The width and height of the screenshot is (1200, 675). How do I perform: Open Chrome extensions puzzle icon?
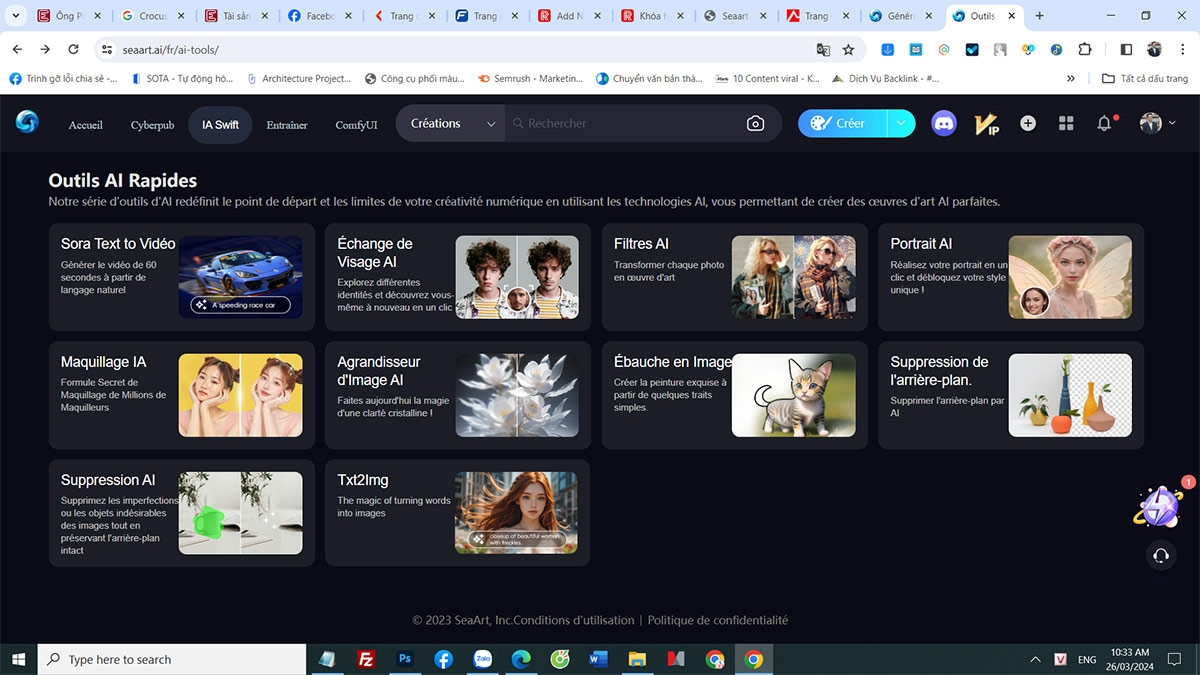tap(1085, 49)
